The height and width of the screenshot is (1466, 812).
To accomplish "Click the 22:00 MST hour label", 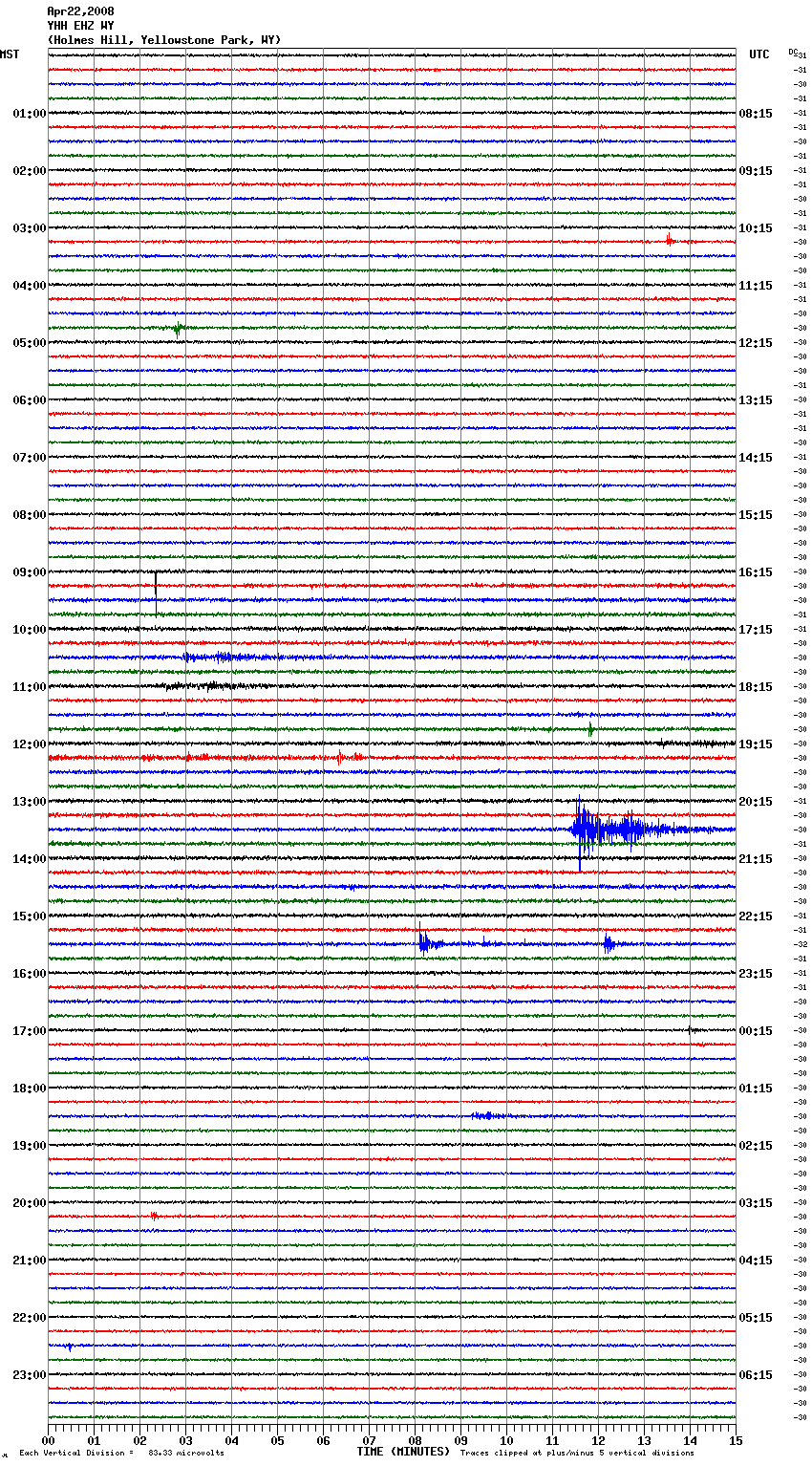I will click(x=30, y=1318).
